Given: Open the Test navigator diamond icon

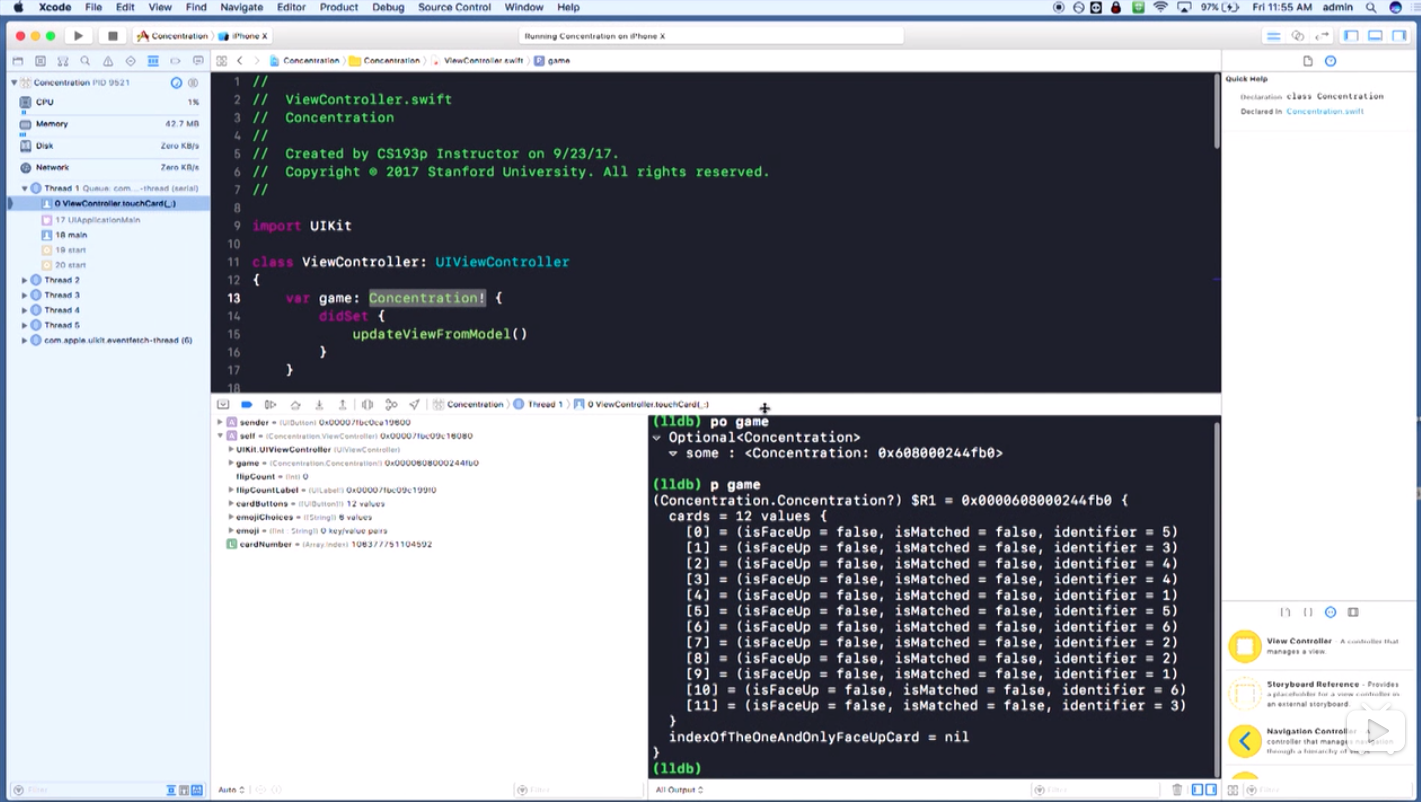Looking at the screenshot, I should coord(130,61).
